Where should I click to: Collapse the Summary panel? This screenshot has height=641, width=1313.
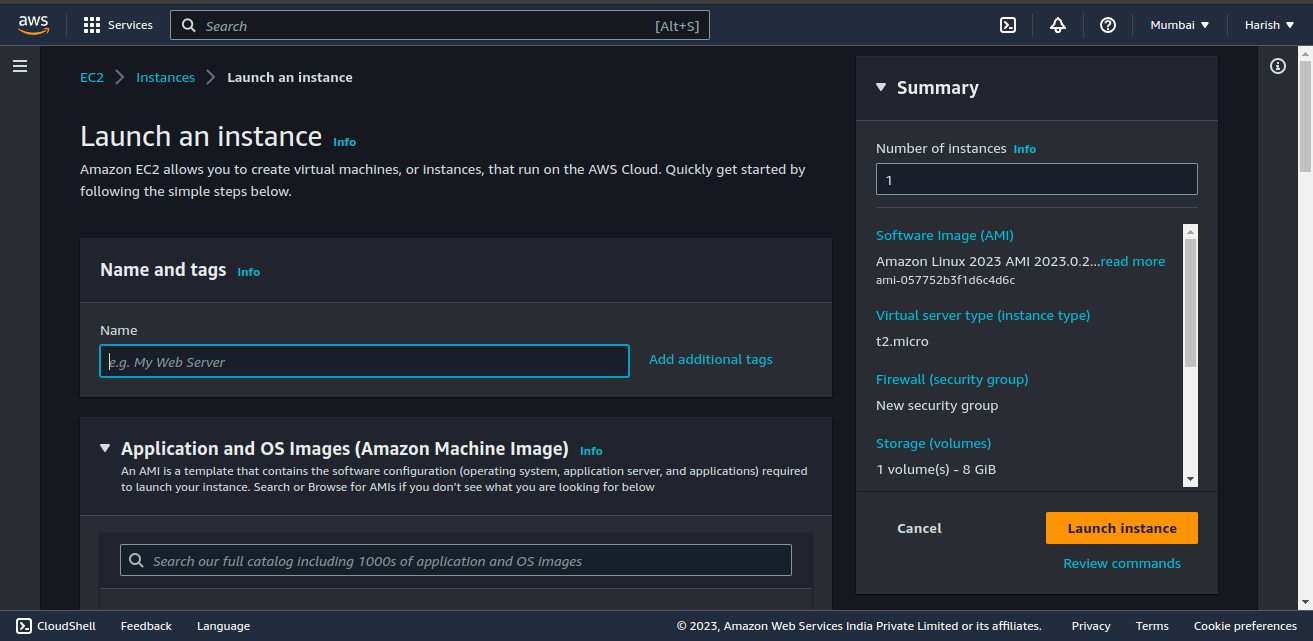coord(881,88)
